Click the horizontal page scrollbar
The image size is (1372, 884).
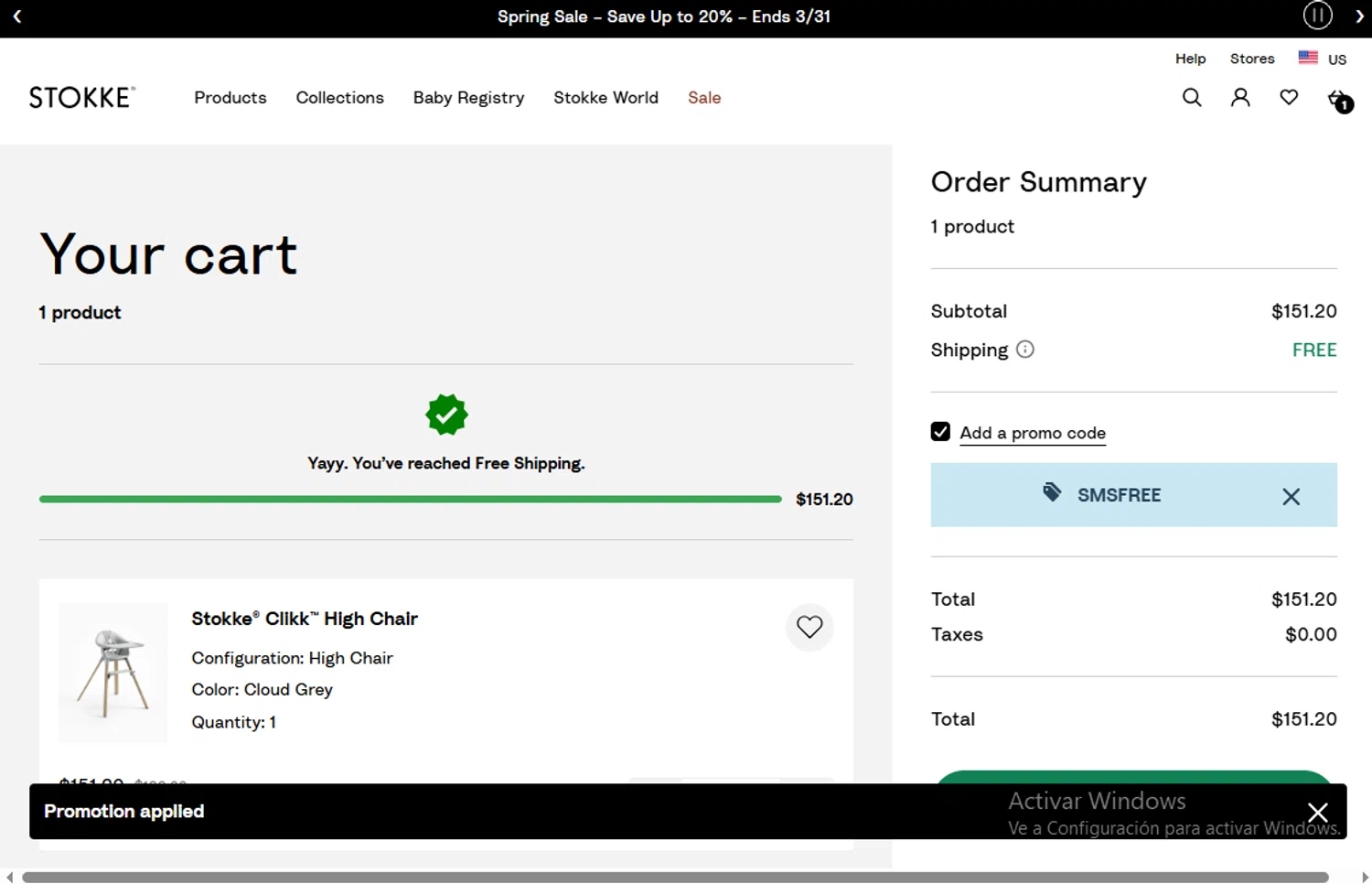[x=675, y=878]
